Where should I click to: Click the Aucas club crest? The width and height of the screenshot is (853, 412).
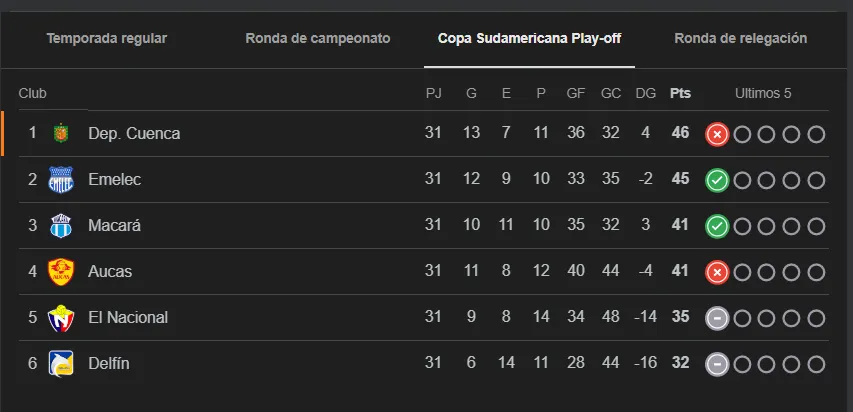[62, 271]
